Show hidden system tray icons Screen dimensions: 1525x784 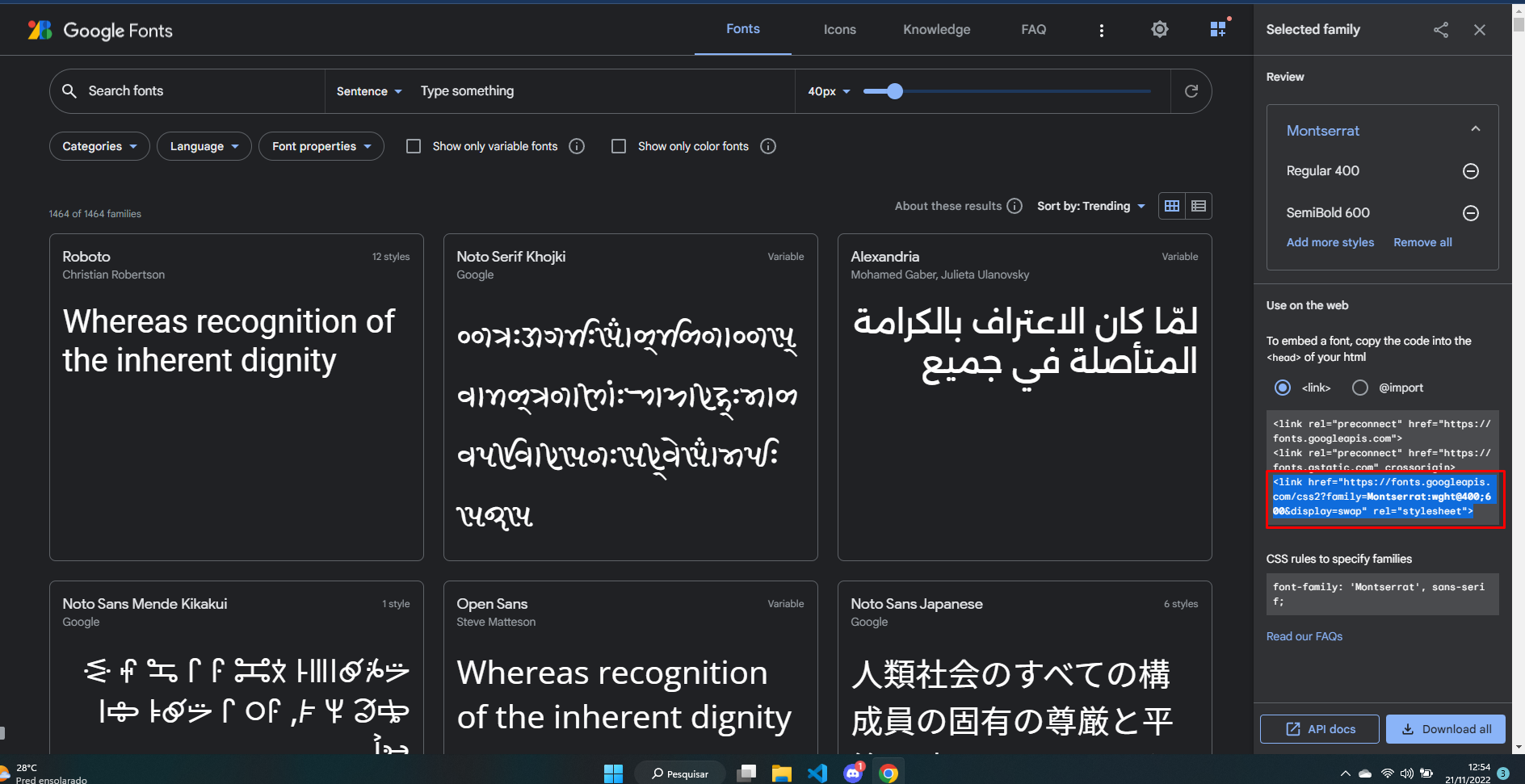(1345, 774)
